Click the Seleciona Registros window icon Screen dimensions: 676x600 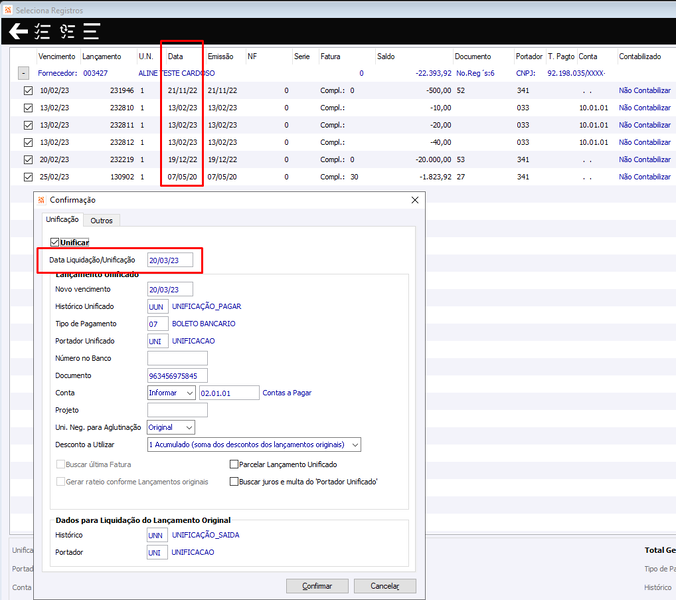(8, 10)
